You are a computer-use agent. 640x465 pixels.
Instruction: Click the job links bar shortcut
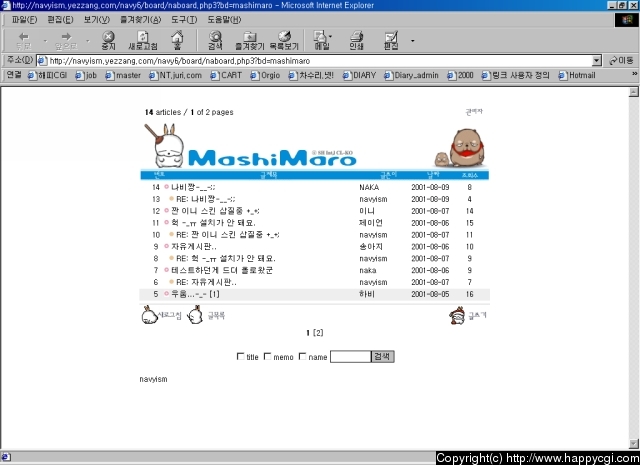pos(86,76)
